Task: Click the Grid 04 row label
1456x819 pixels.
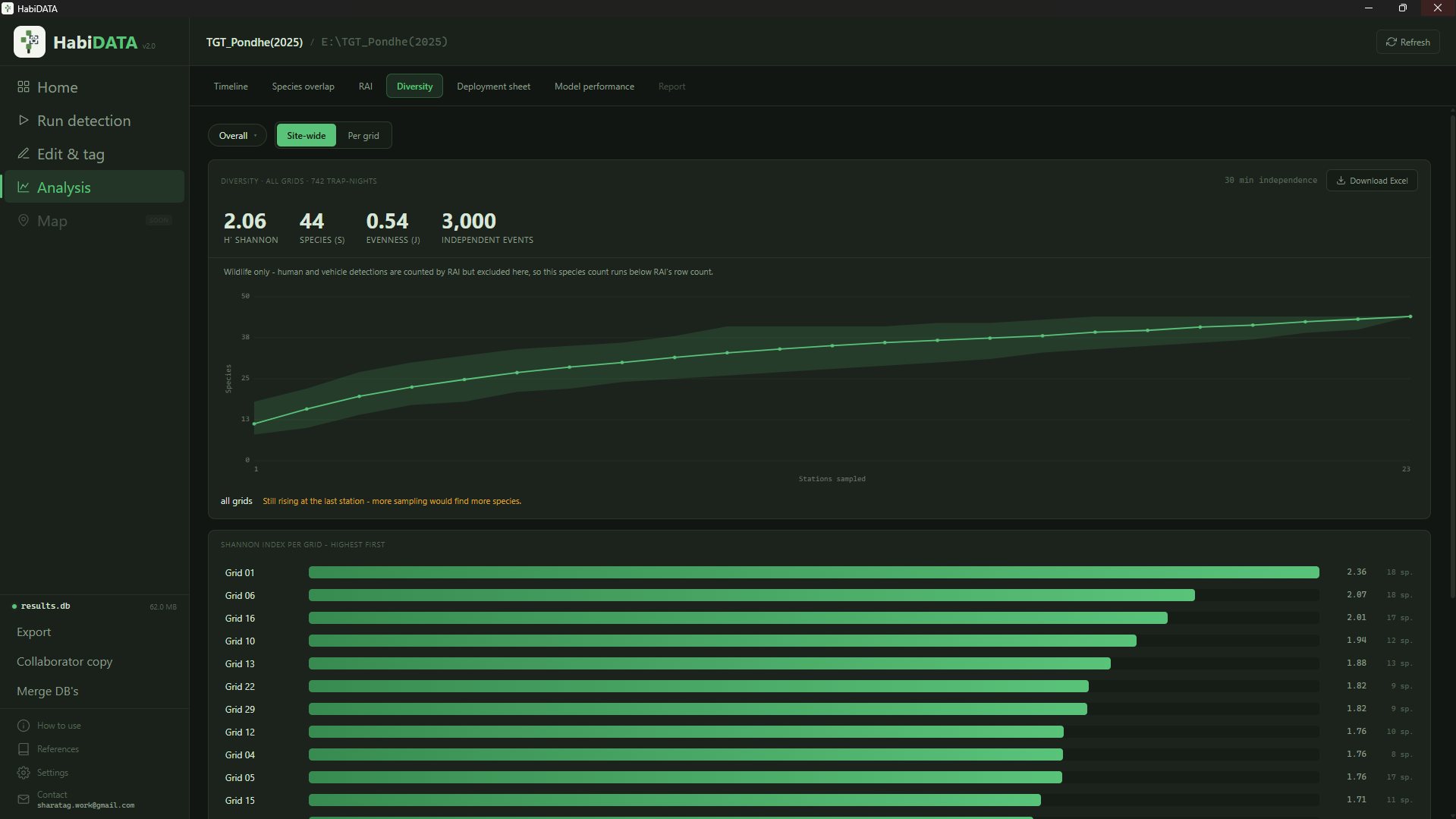Action: (240, 755)
